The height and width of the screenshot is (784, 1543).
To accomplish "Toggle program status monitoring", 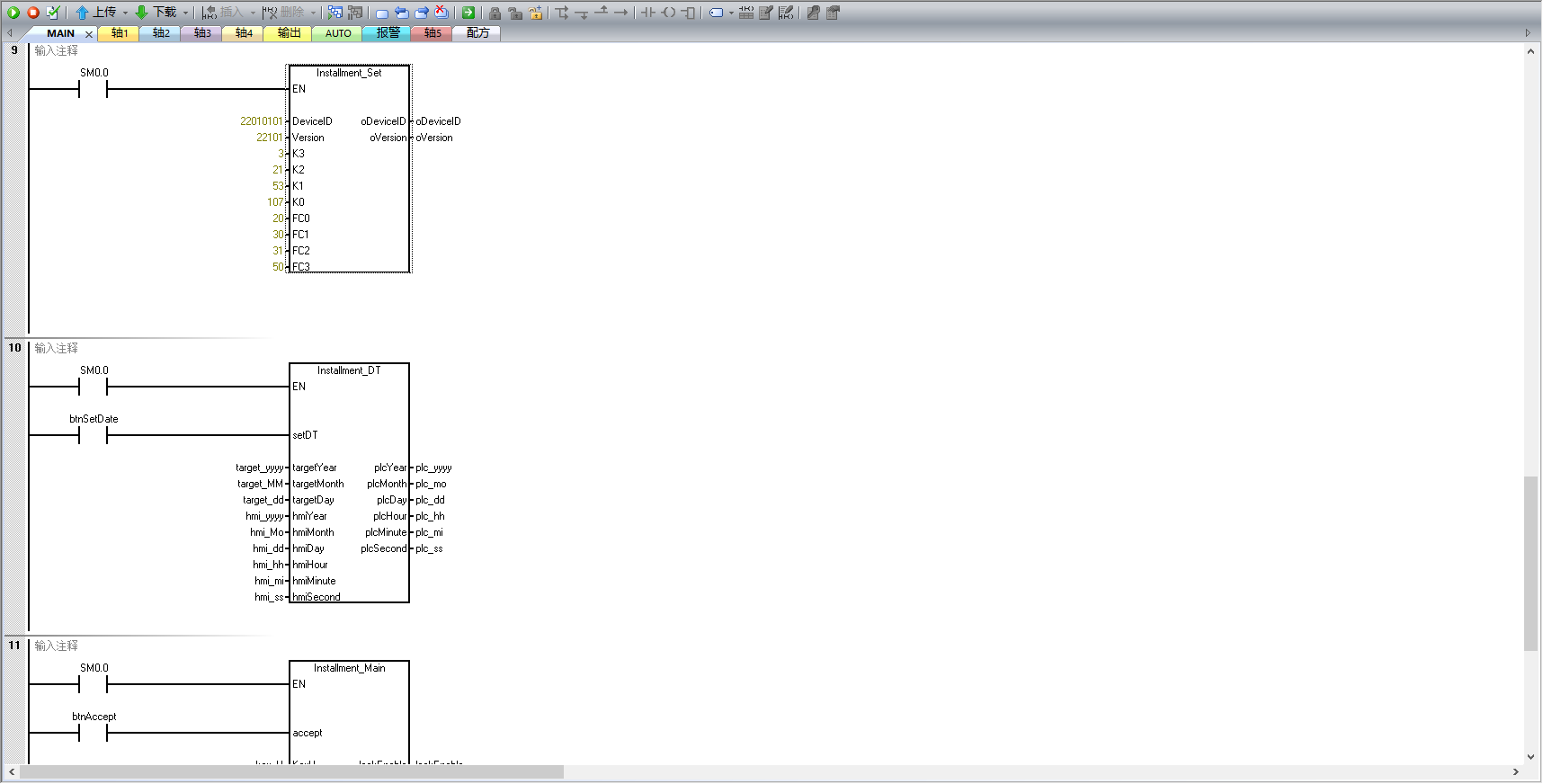I will point(334,13).
